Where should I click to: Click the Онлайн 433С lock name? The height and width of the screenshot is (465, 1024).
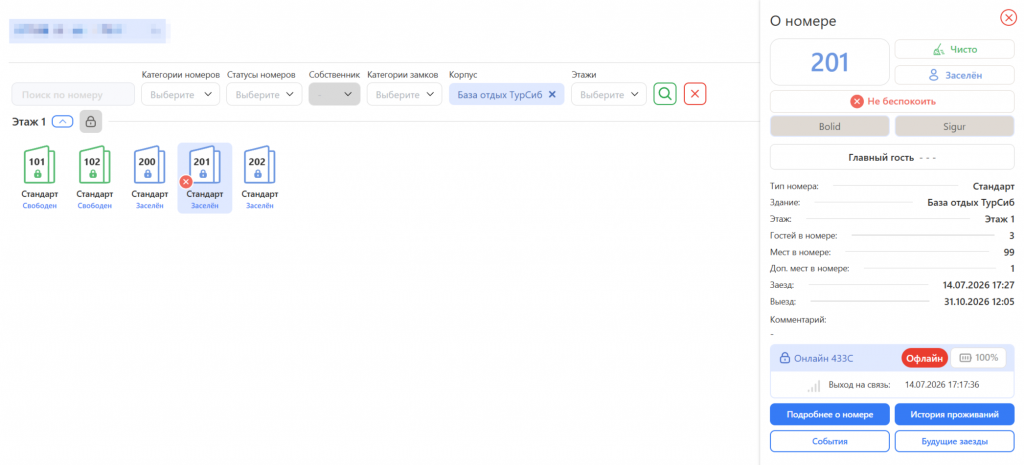(x=824, y=358)
